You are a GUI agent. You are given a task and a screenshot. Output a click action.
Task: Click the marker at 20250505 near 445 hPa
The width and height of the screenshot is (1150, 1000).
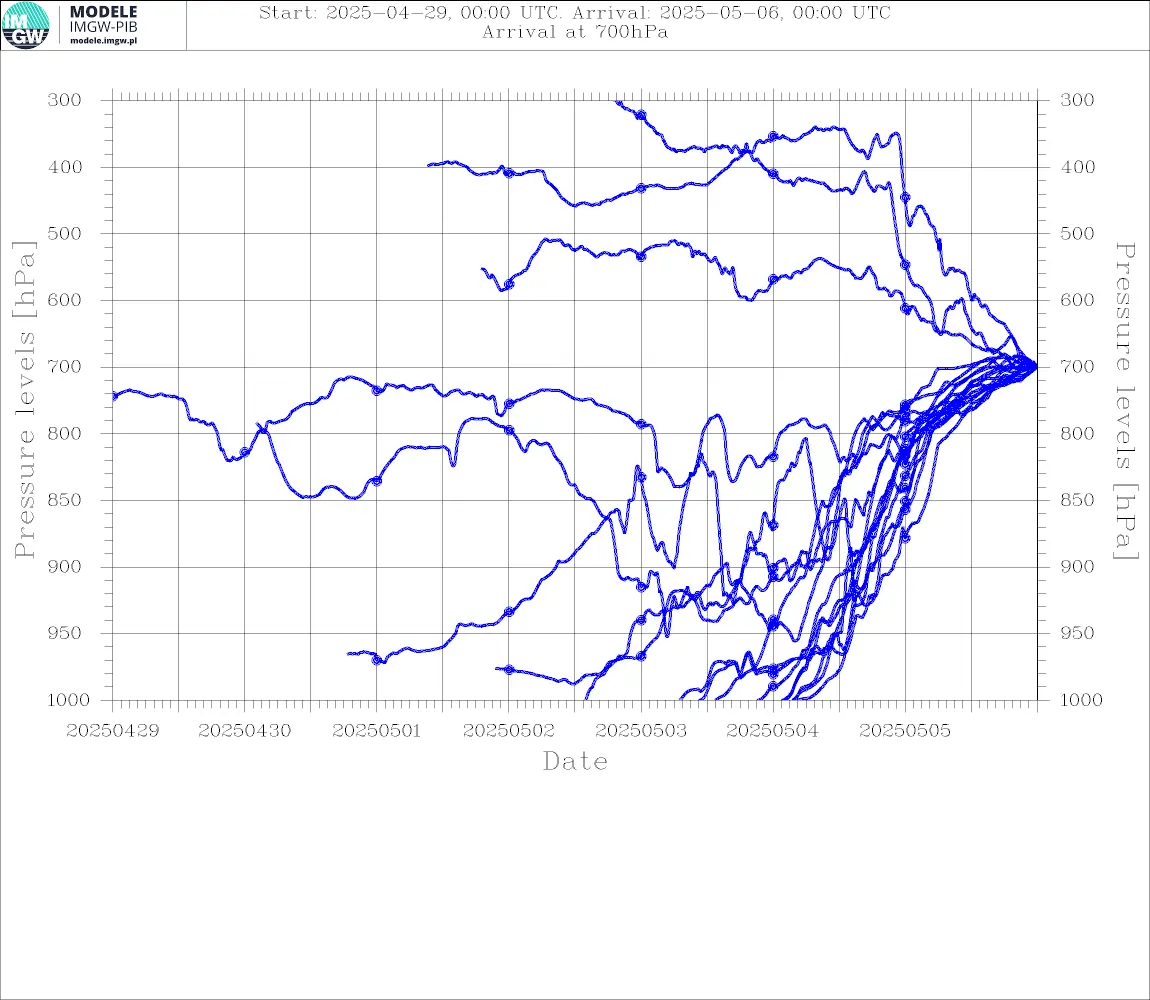(905, 197)
